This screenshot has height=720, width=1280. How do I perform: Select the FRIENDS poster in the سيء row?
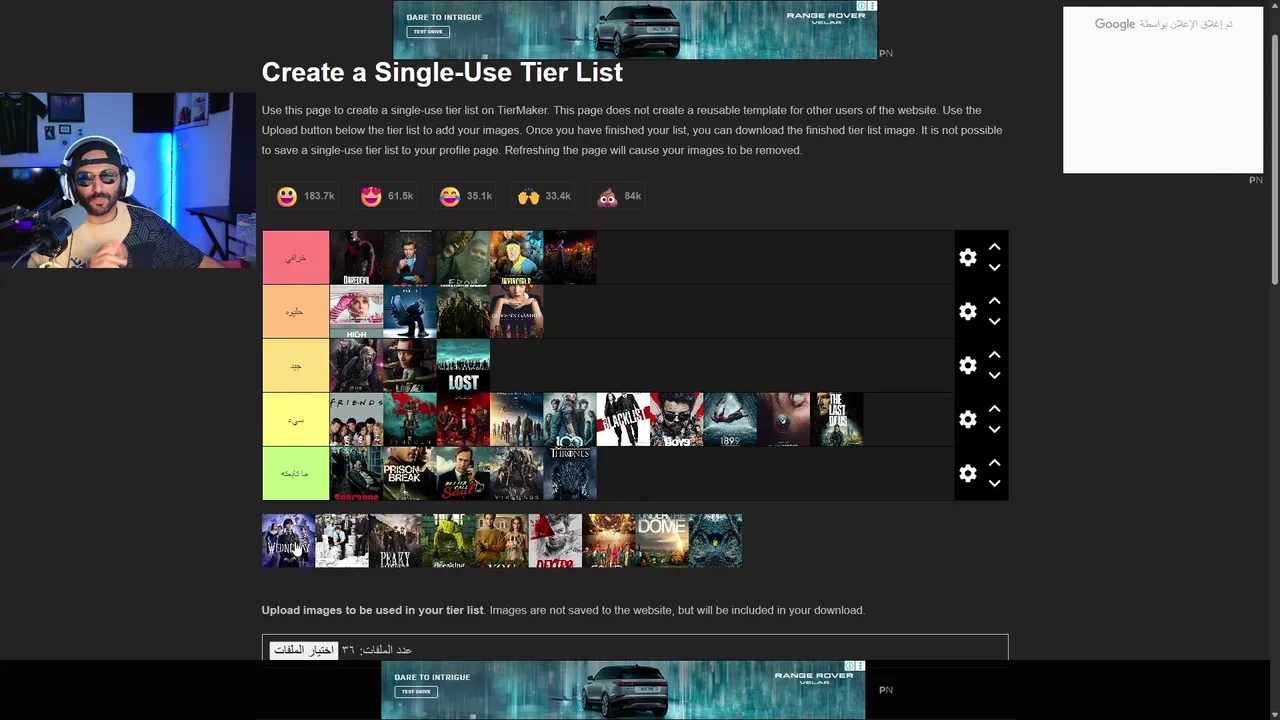[356, 420]
